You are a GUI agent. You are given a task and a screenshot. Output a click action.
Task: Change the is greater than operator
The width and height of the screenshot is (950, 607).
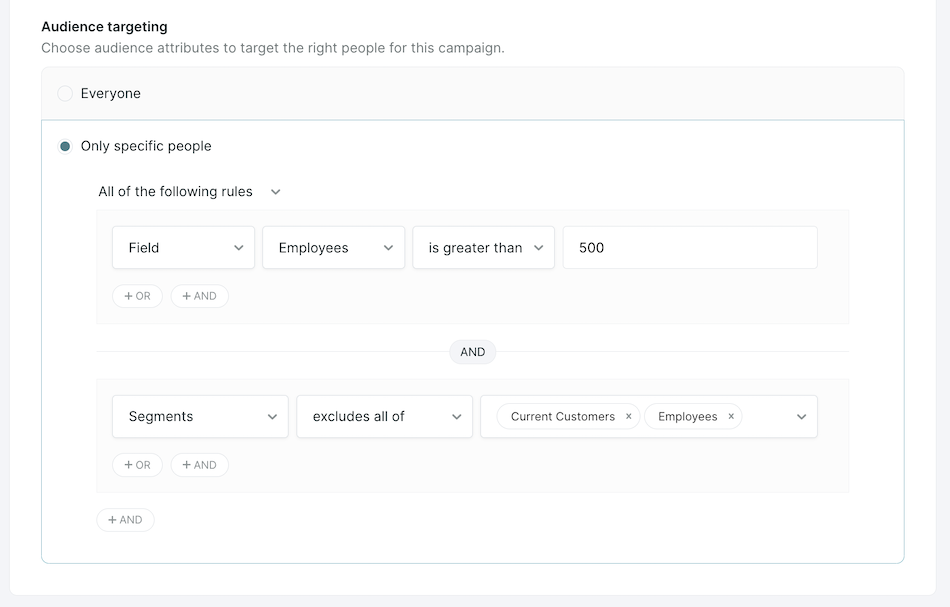click(483, 247)
